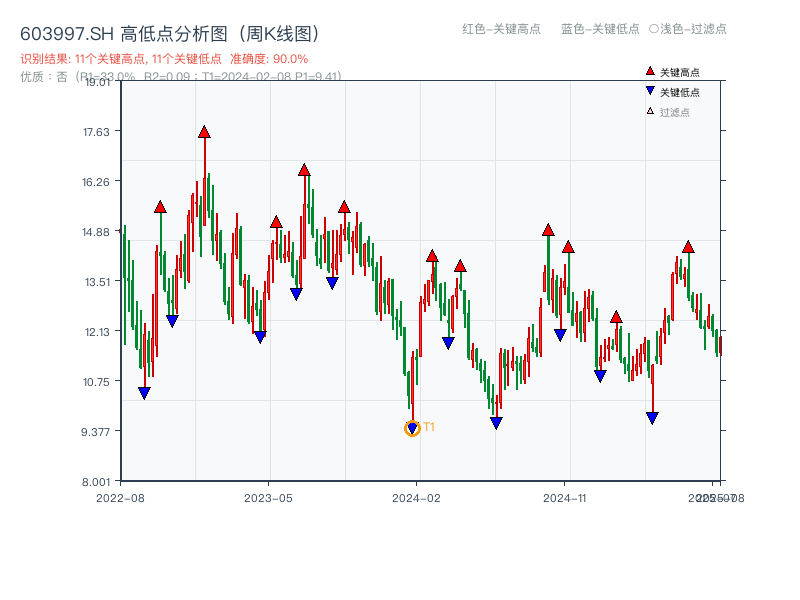Click the rightmost red triangle near 14.5
Screen dimensions: 800x600
[688, 245]
